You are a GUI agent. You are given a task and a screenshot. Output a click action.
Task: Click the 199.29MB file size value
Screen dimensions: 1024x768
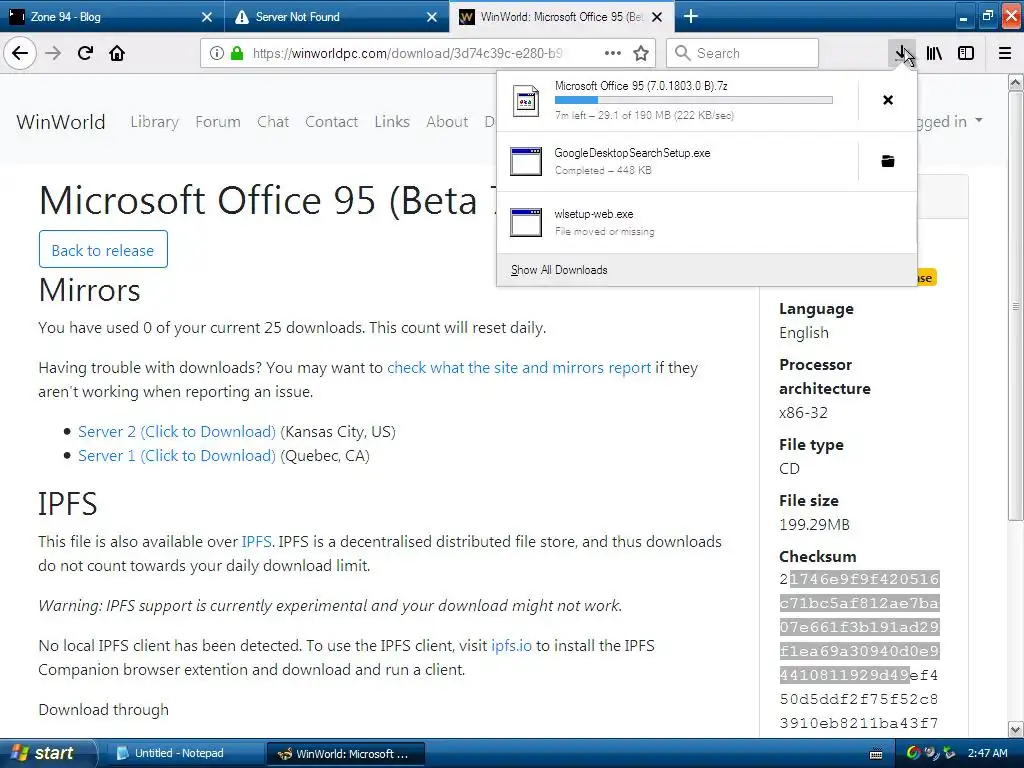(x=814, y=524)
